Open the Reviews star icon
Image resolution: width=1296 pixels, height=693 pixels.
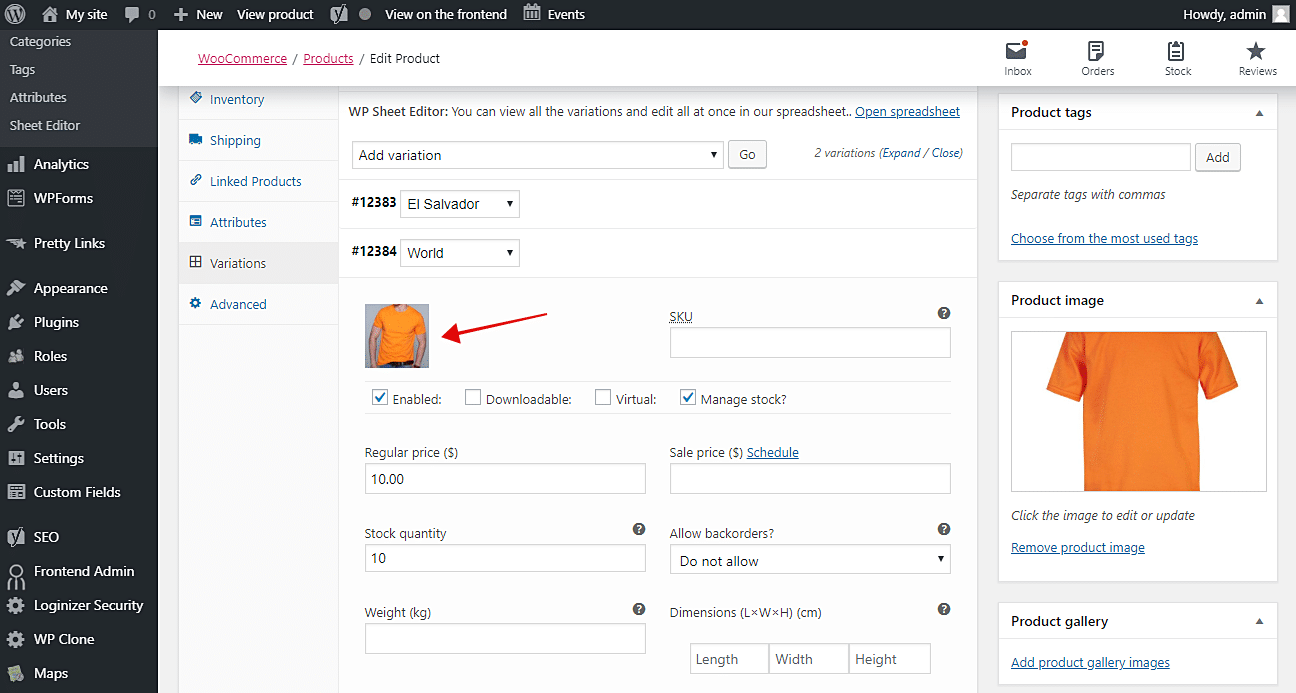[x=1257, y=51]
